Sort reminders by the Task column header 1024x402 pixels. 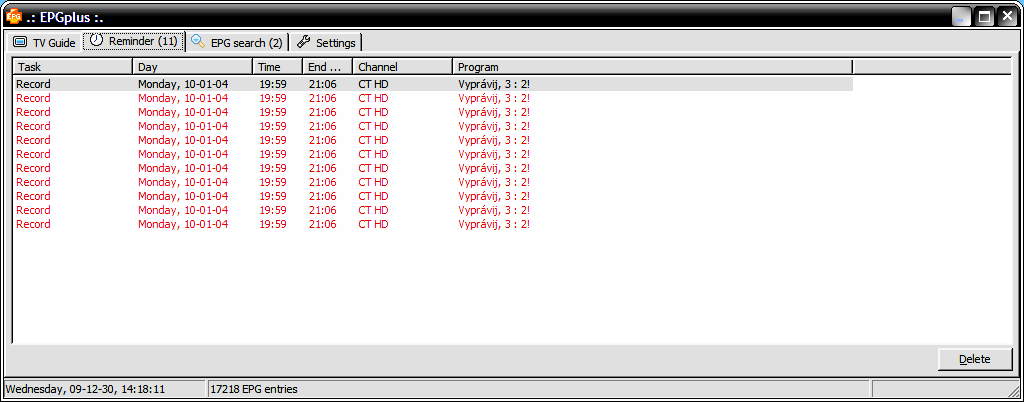coord(72,67)
